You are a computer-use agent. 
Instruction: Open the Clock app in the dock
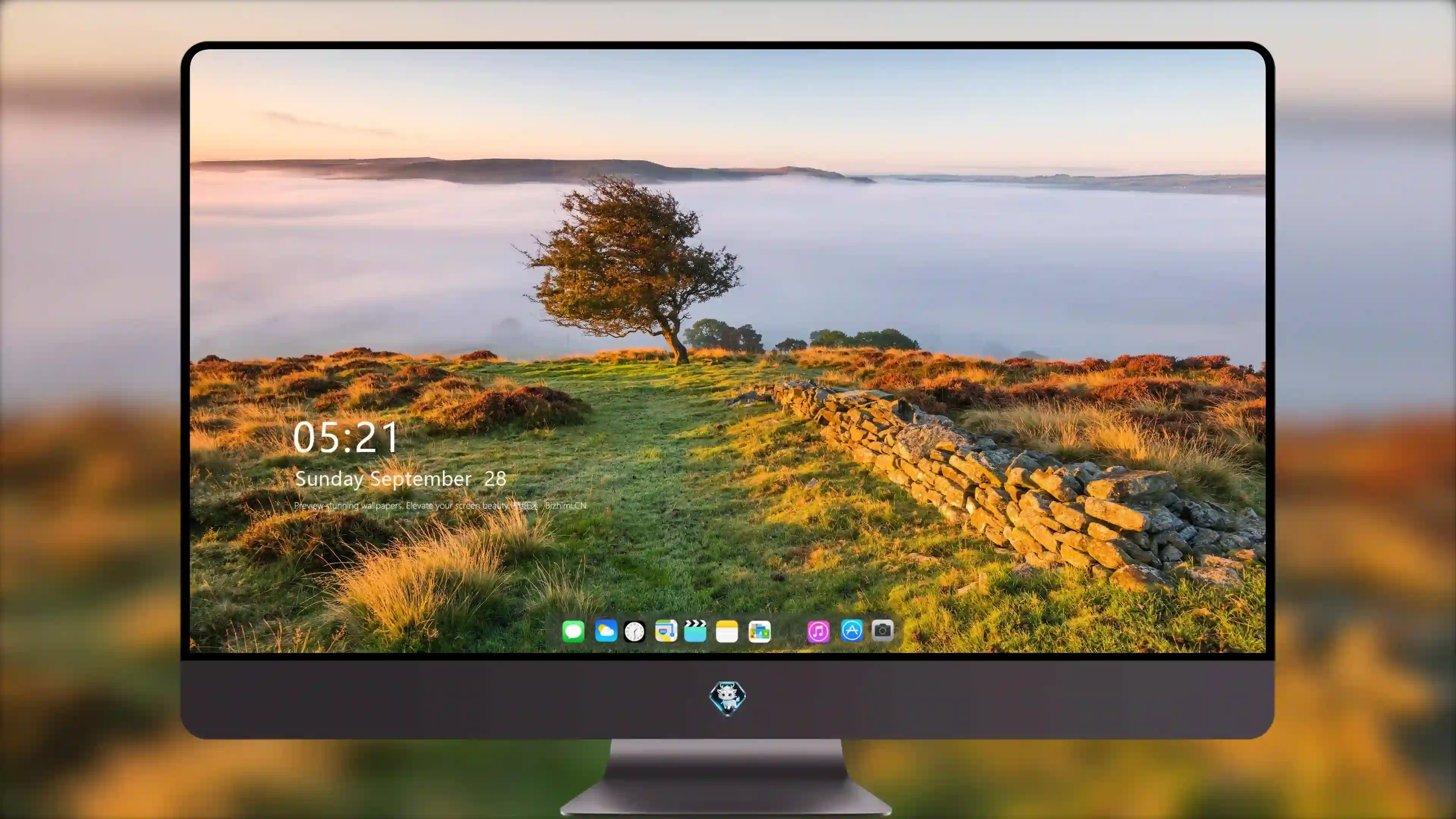[634, 631]
